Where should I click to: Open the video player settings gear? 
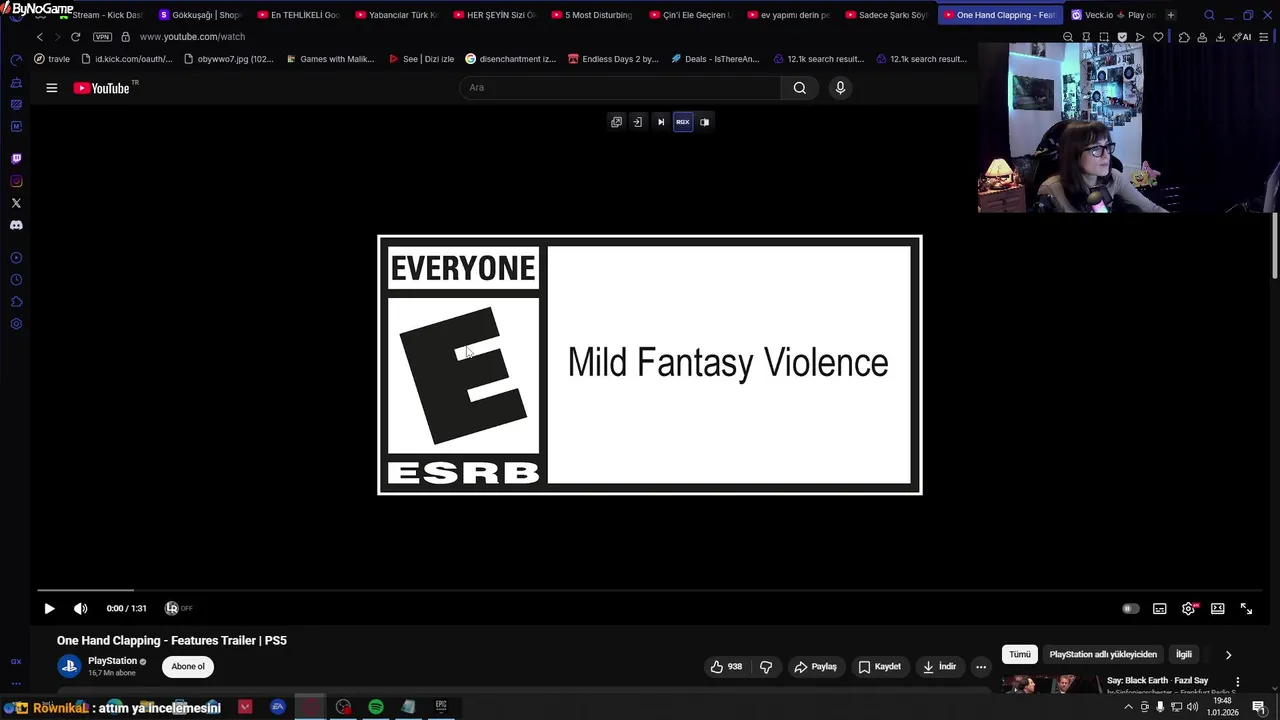coord(1188,608)
